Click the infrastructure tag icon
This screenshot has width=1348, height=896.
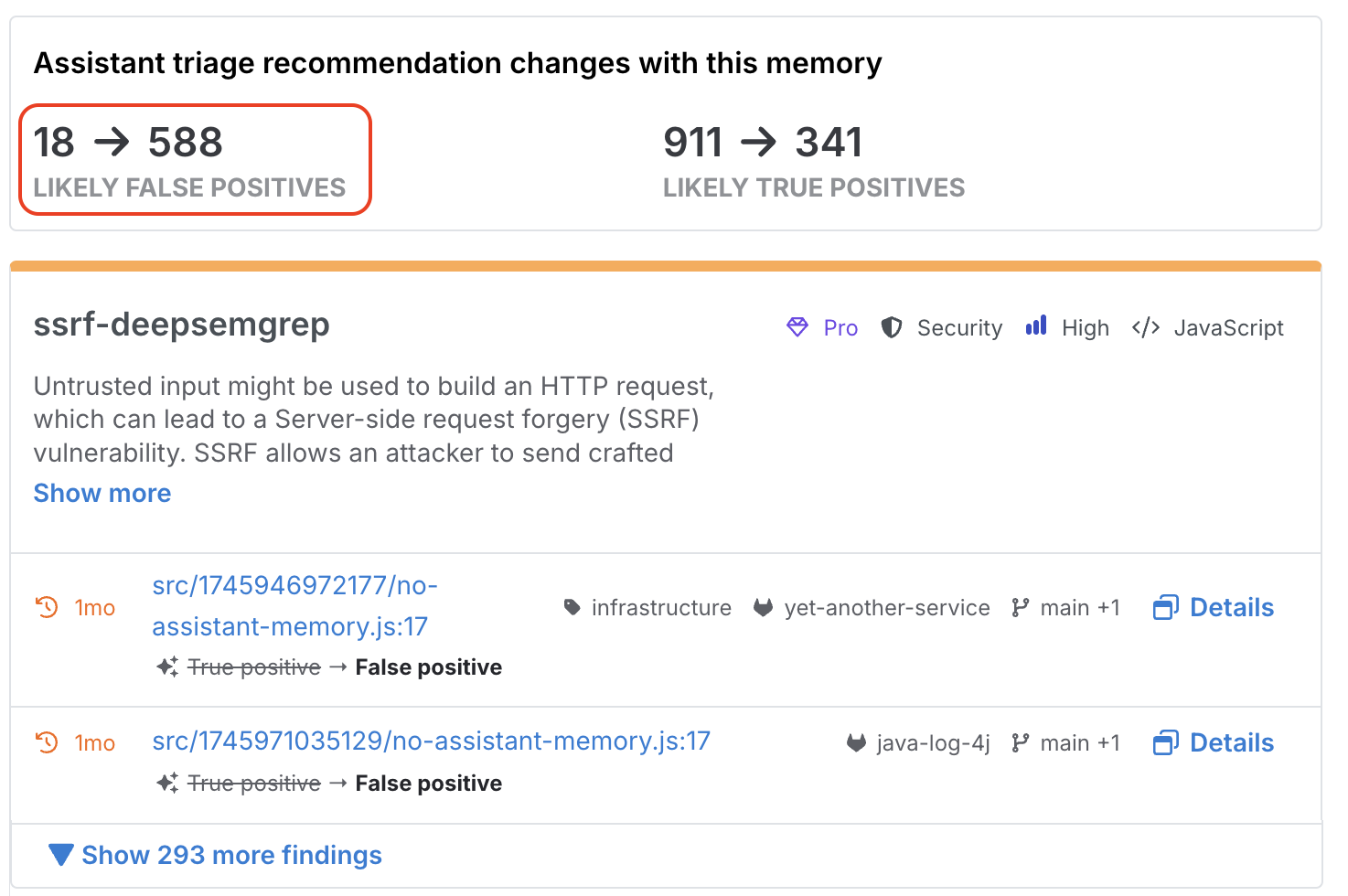(572, 607)
